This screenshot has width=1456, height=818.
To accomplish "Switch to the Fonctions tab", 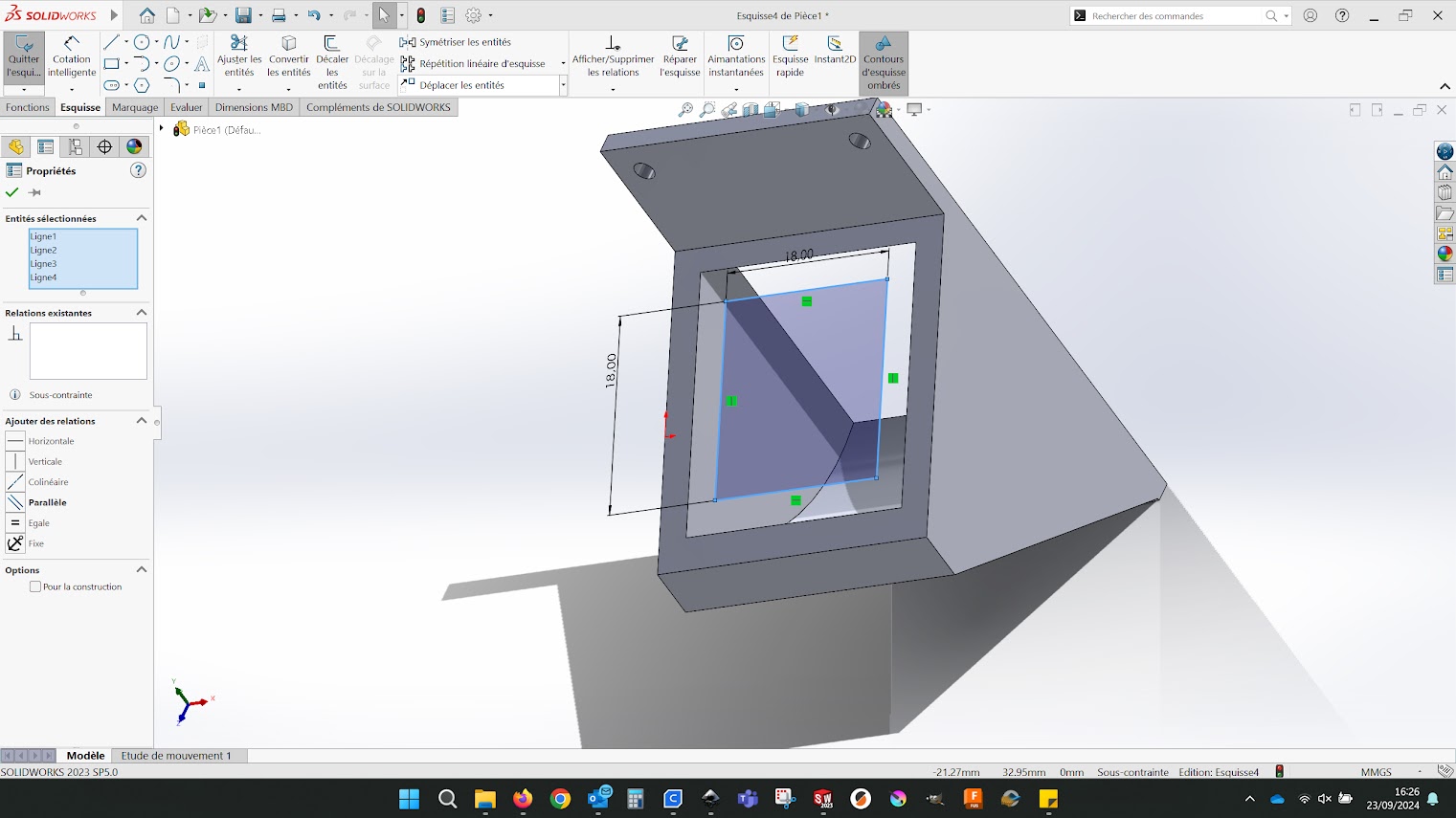I will tap(27, 107).
